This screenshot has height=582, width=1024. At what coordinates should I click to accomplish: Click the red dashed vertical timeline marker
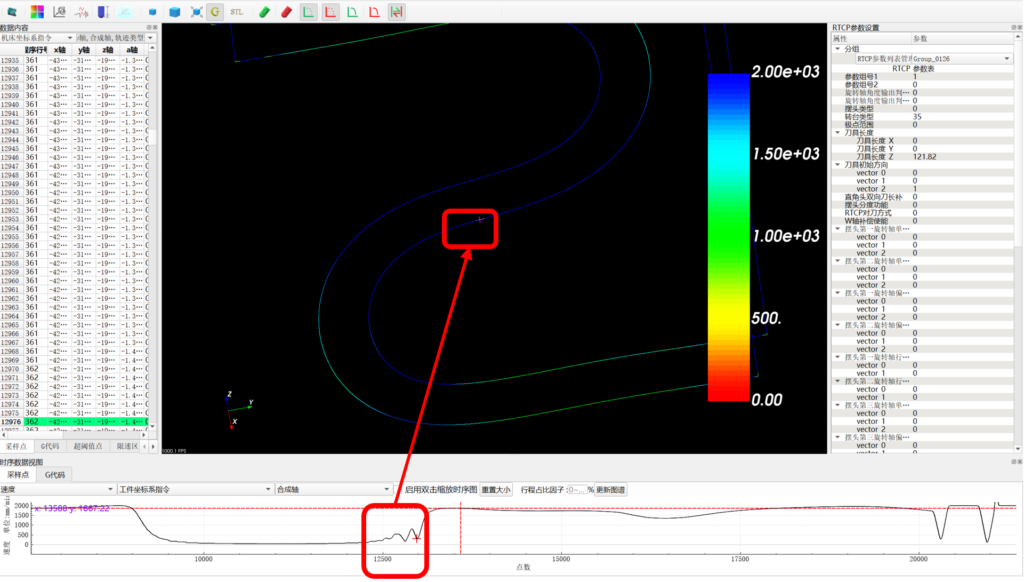(x=460, y=528)
